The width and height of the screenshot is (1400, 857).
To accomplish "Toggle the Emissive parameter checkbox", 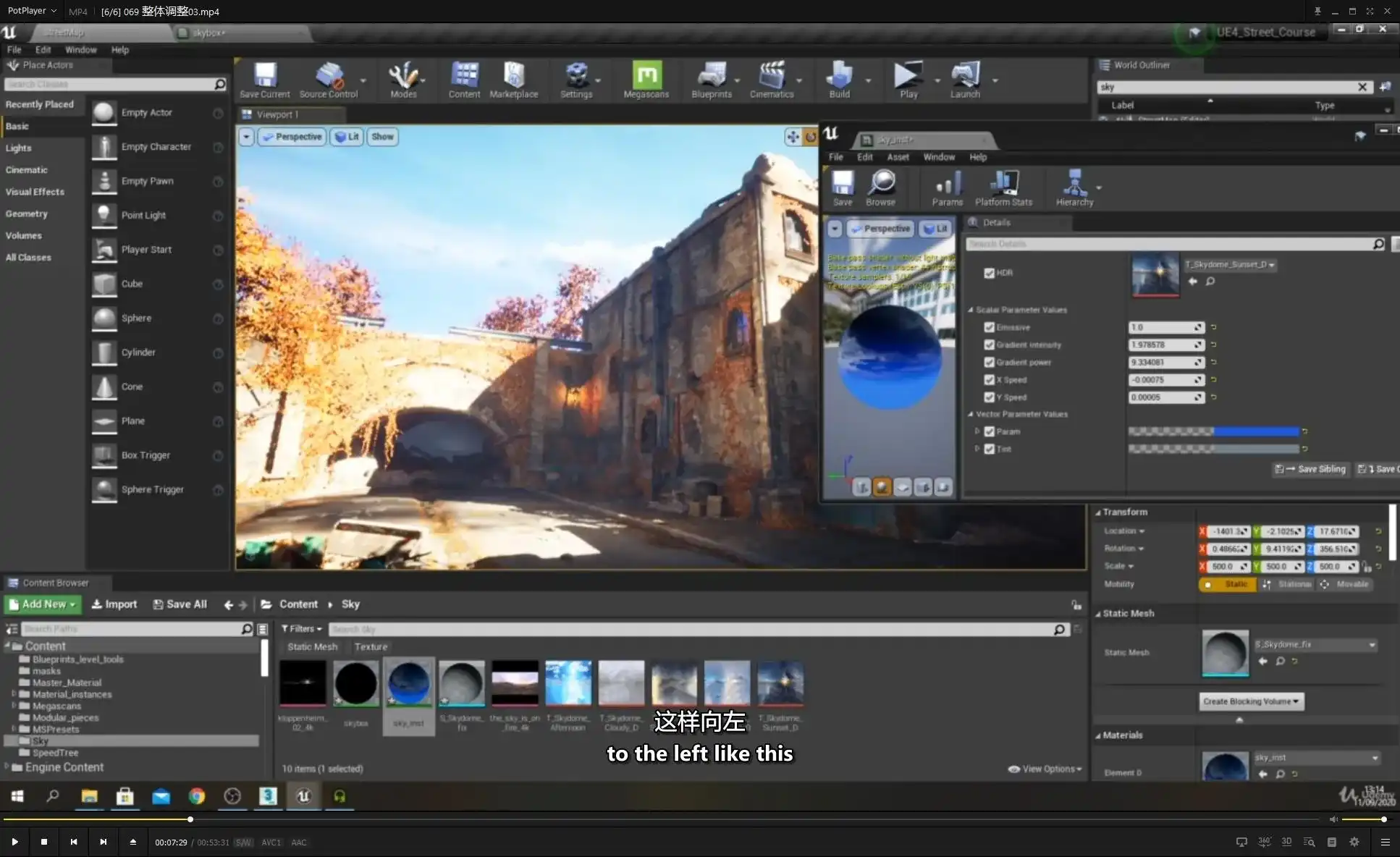I will [989, 327].
